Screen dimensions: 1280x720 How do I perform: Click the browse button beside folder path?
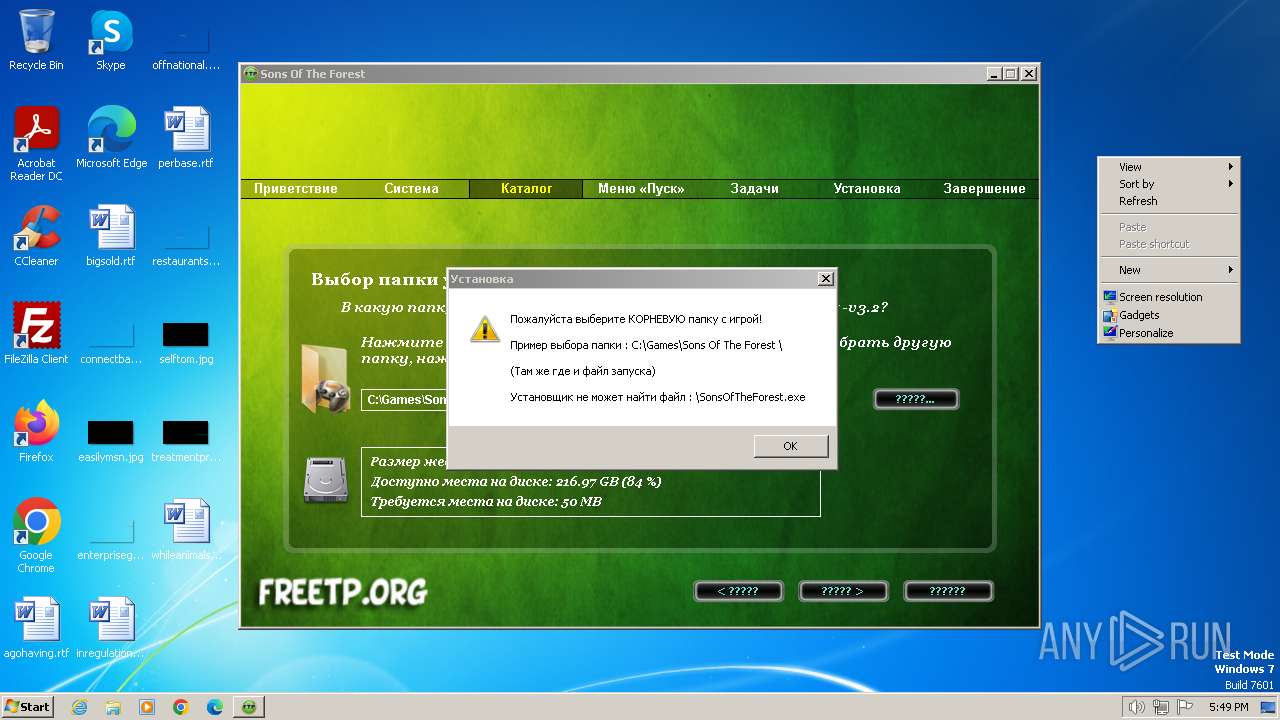[x=916, y=399]
